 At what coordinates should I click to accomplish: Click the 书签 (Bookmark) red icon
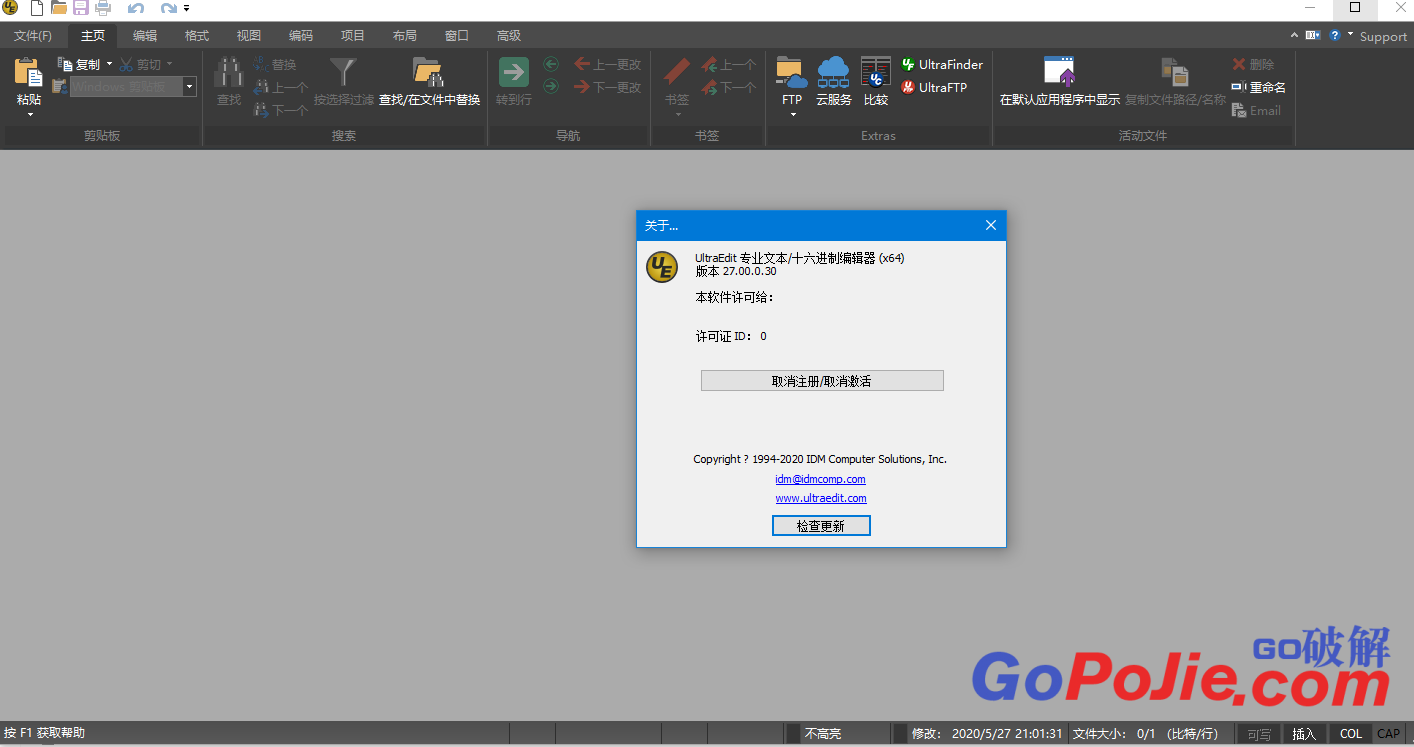click(677, 73)
